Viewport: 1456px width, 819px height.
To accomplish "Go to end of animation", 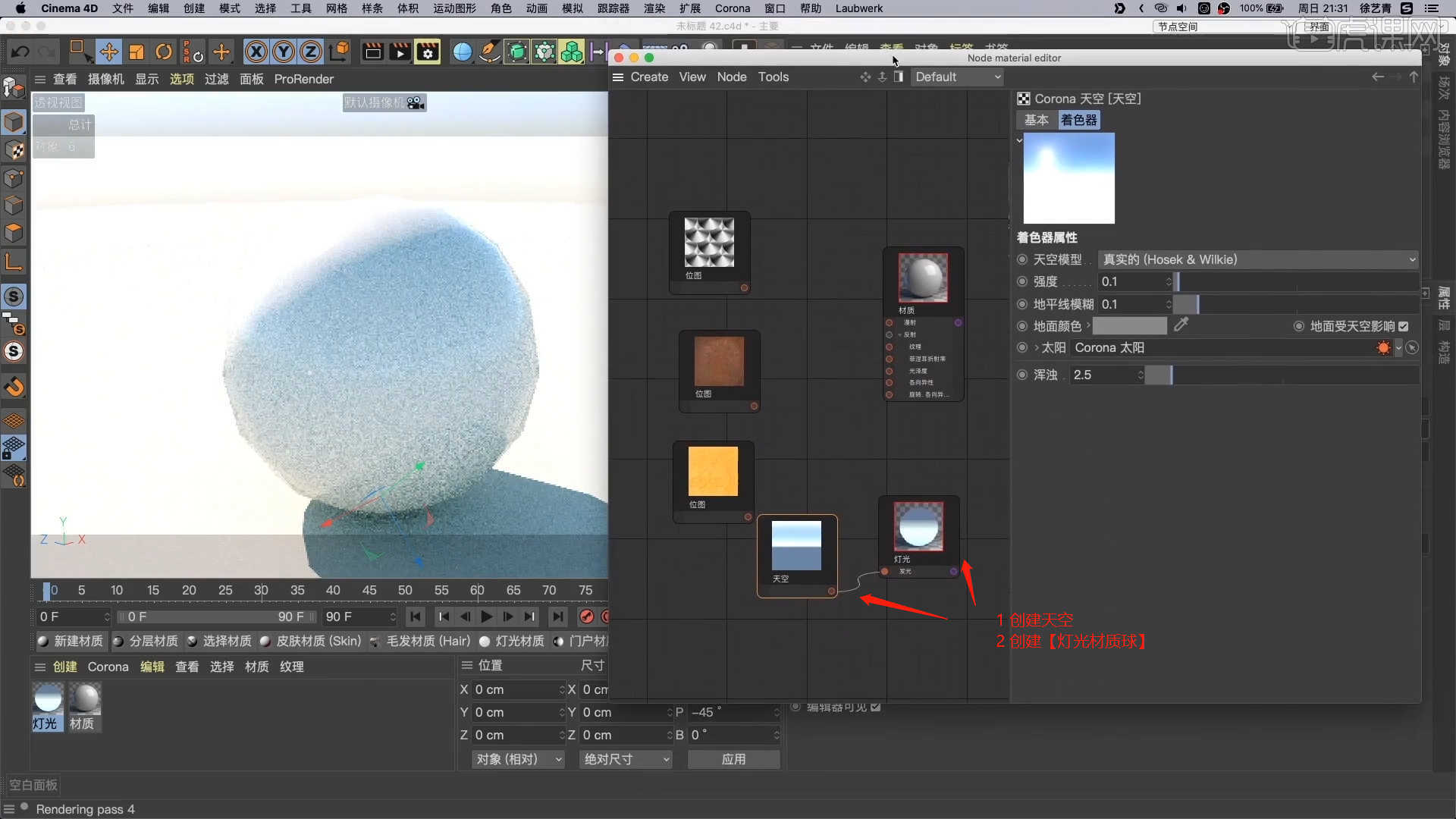I will click(557, 617).
